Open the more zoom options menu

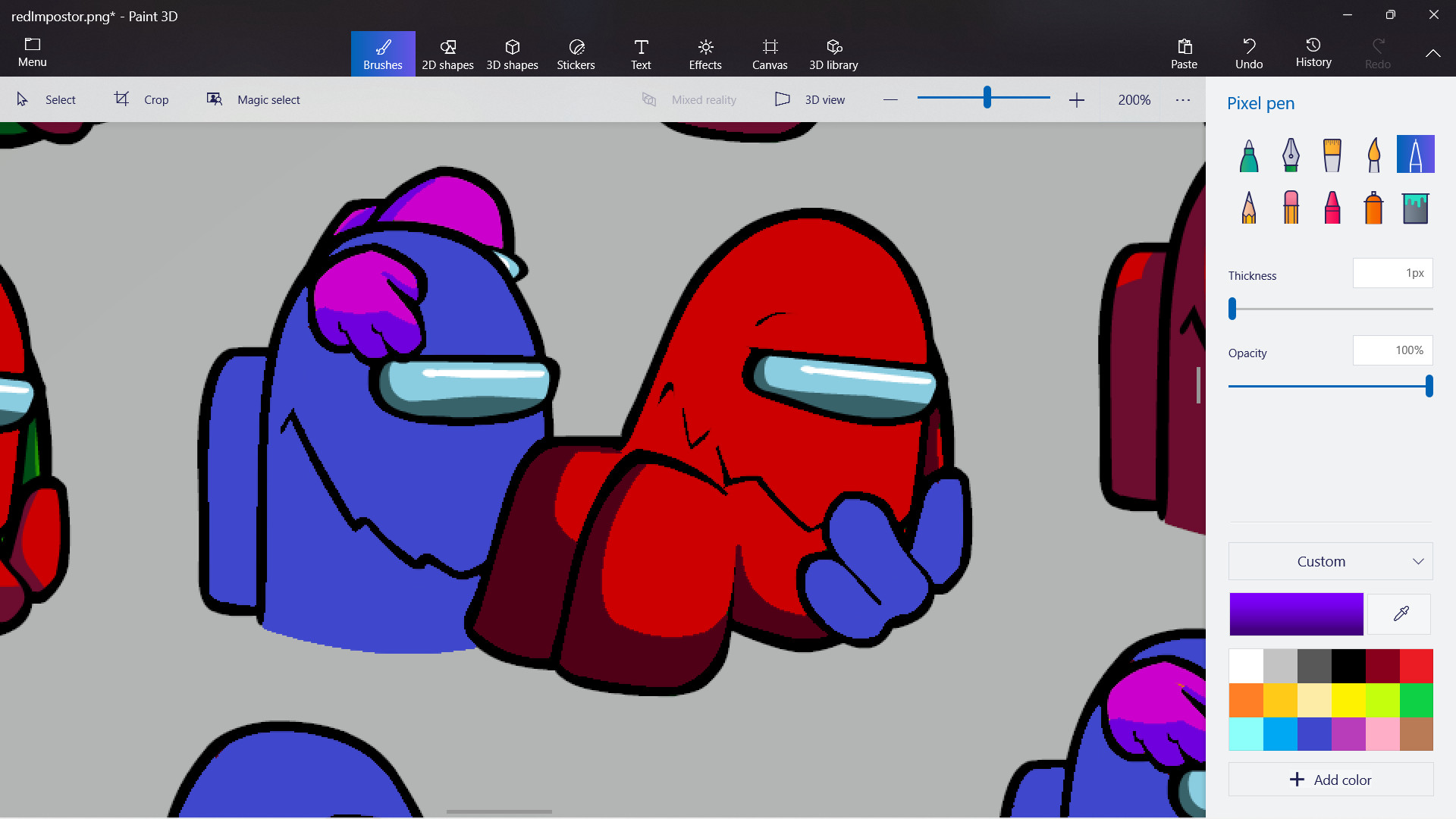pos(1183,99)
